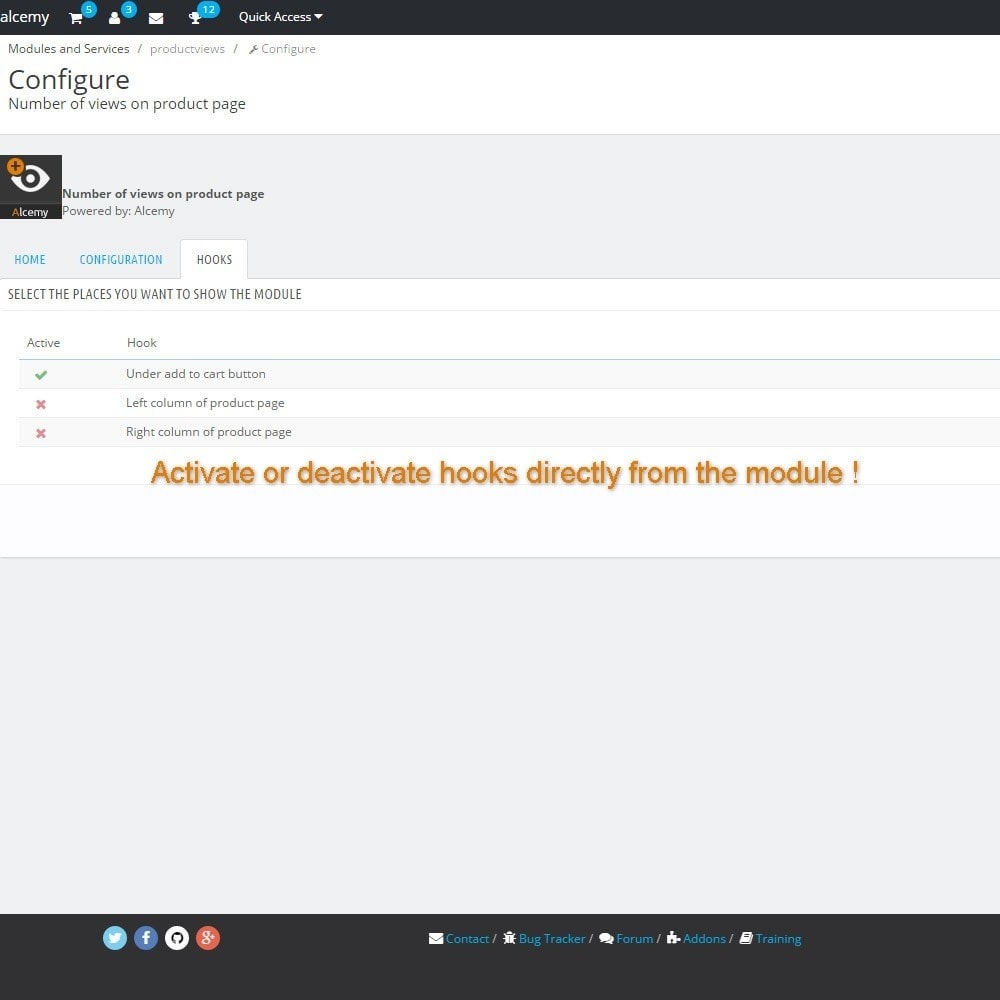This screenshot has width=1000, height=1000.
Task: Click the Alcemy eye module logo
Action: (x=31, y=187)
